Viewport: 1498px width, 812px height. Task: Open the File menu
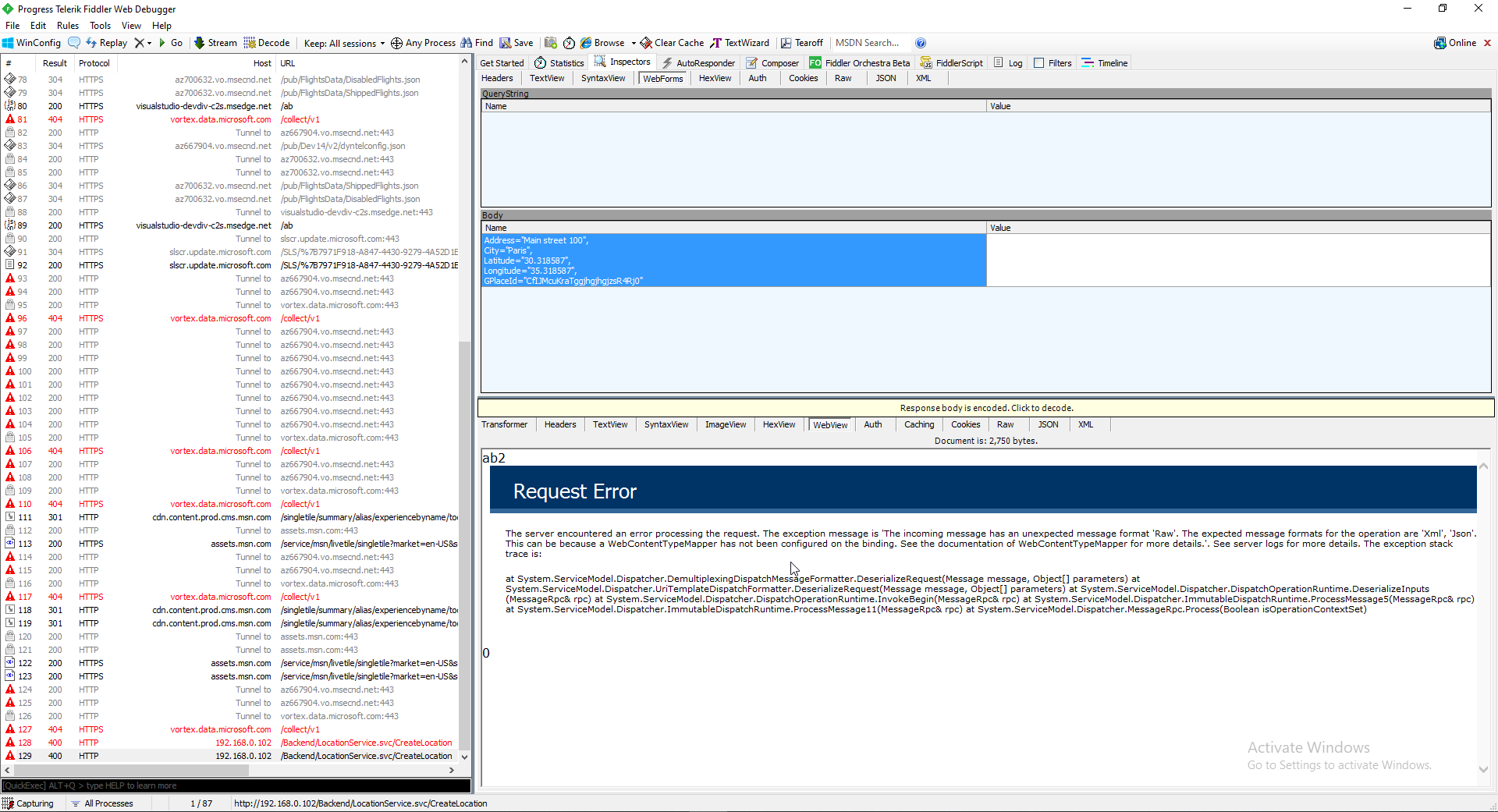pyautogui.click(x=12, y=26)
